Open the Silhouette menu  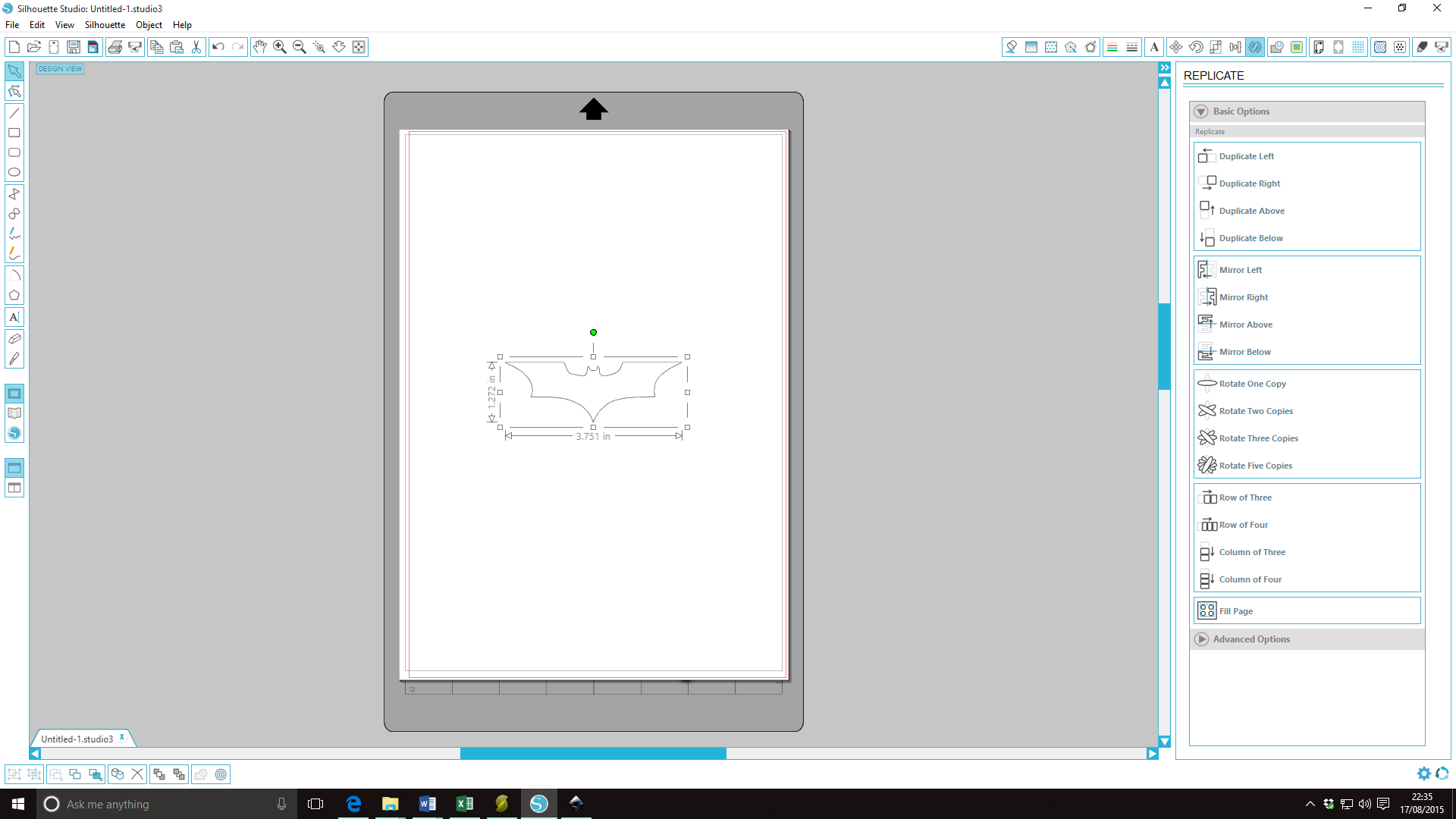point(102,25)
